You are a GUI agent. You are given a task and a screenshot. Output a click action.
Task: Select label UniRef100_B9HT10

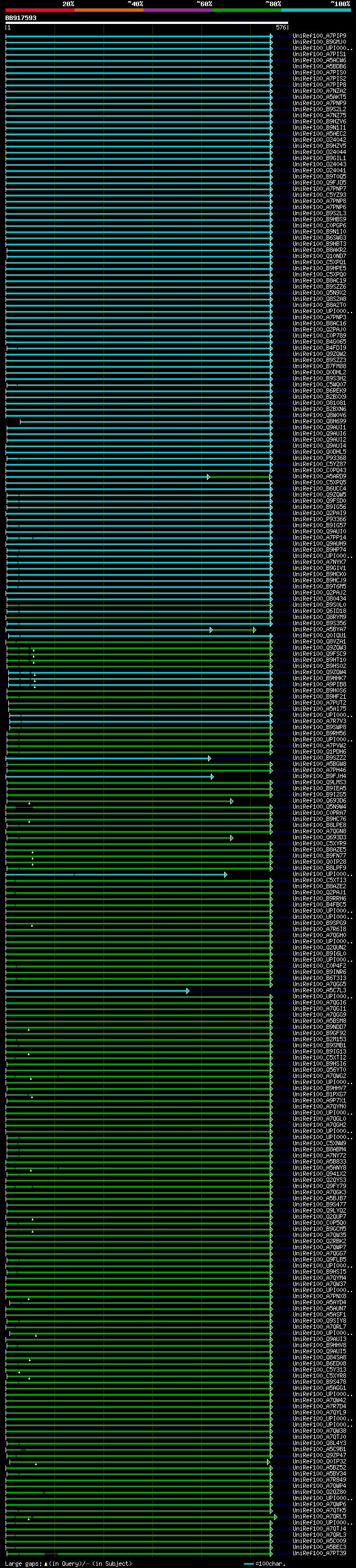[319, 660]
